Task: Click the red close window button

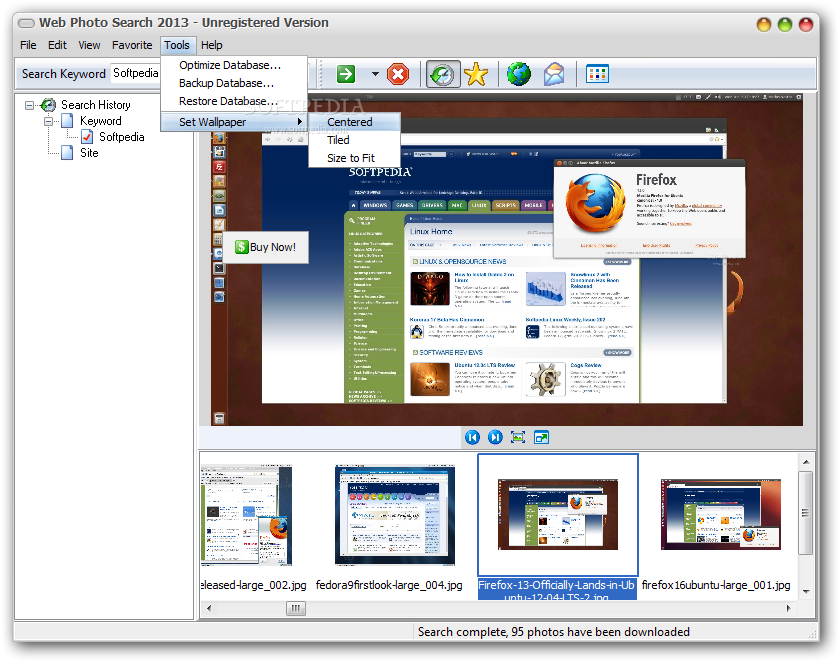Action: point(806,25)
